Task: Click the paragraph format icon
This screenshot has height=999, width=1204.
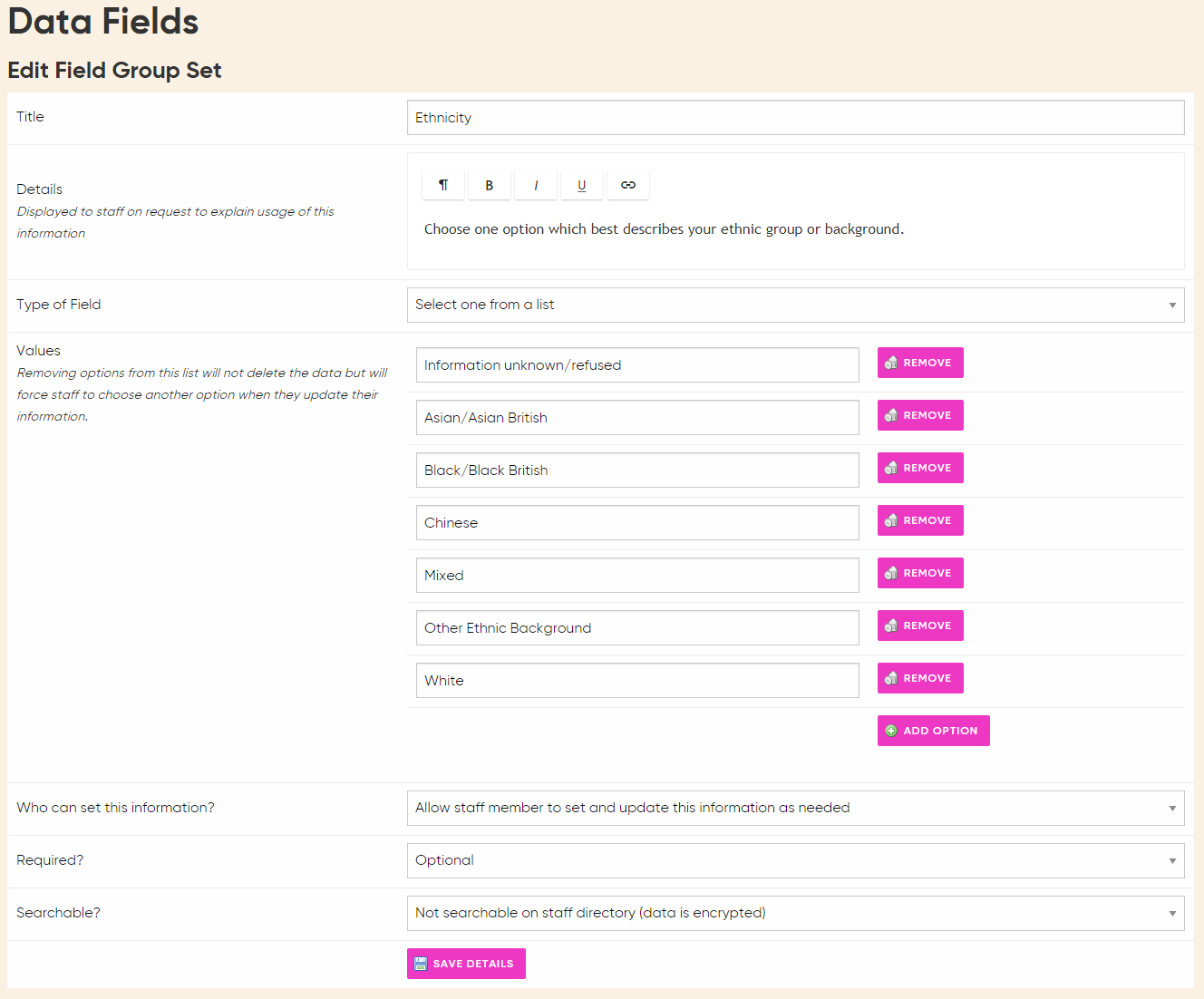Action: pyautogui.click(x=443, y=185)
